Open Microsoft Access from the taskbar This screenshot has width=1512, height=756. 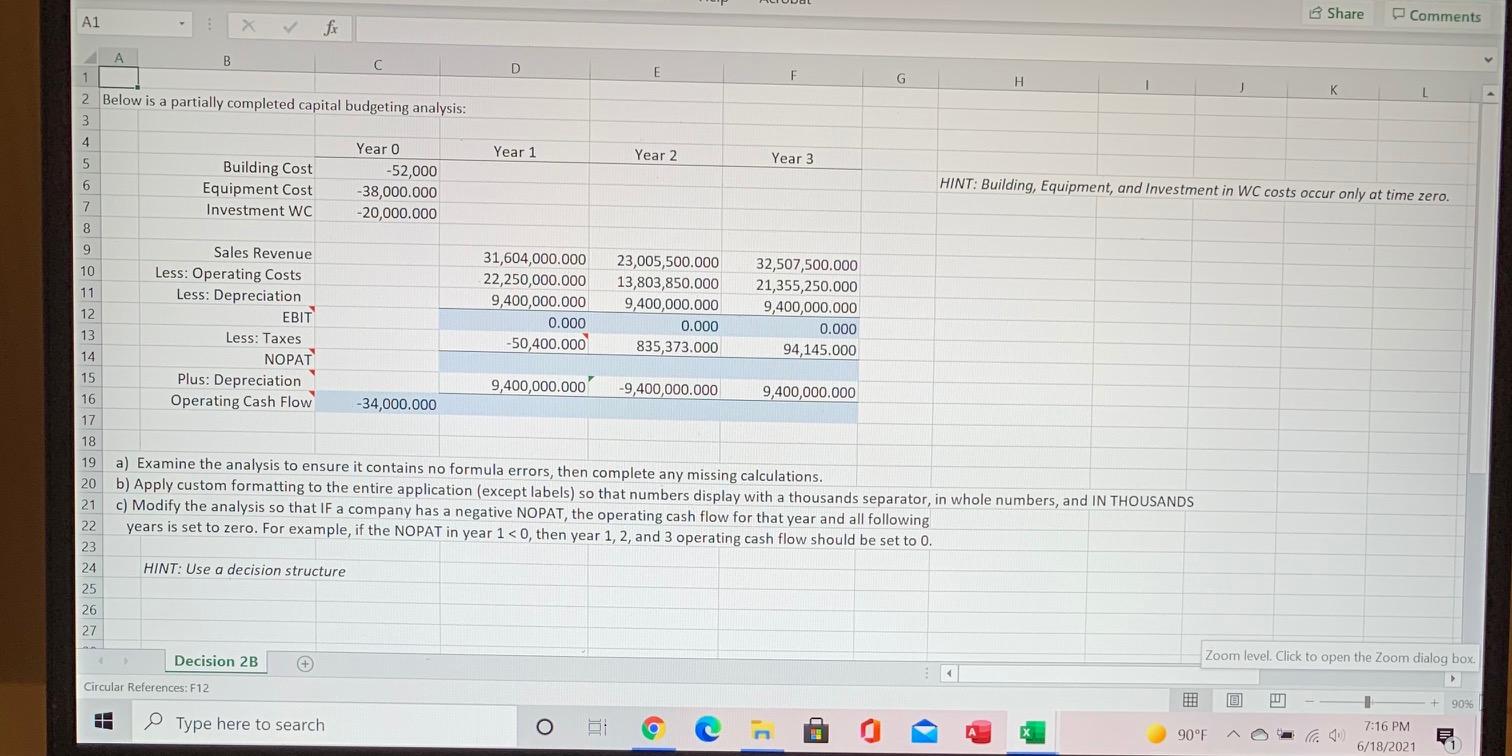977,733
